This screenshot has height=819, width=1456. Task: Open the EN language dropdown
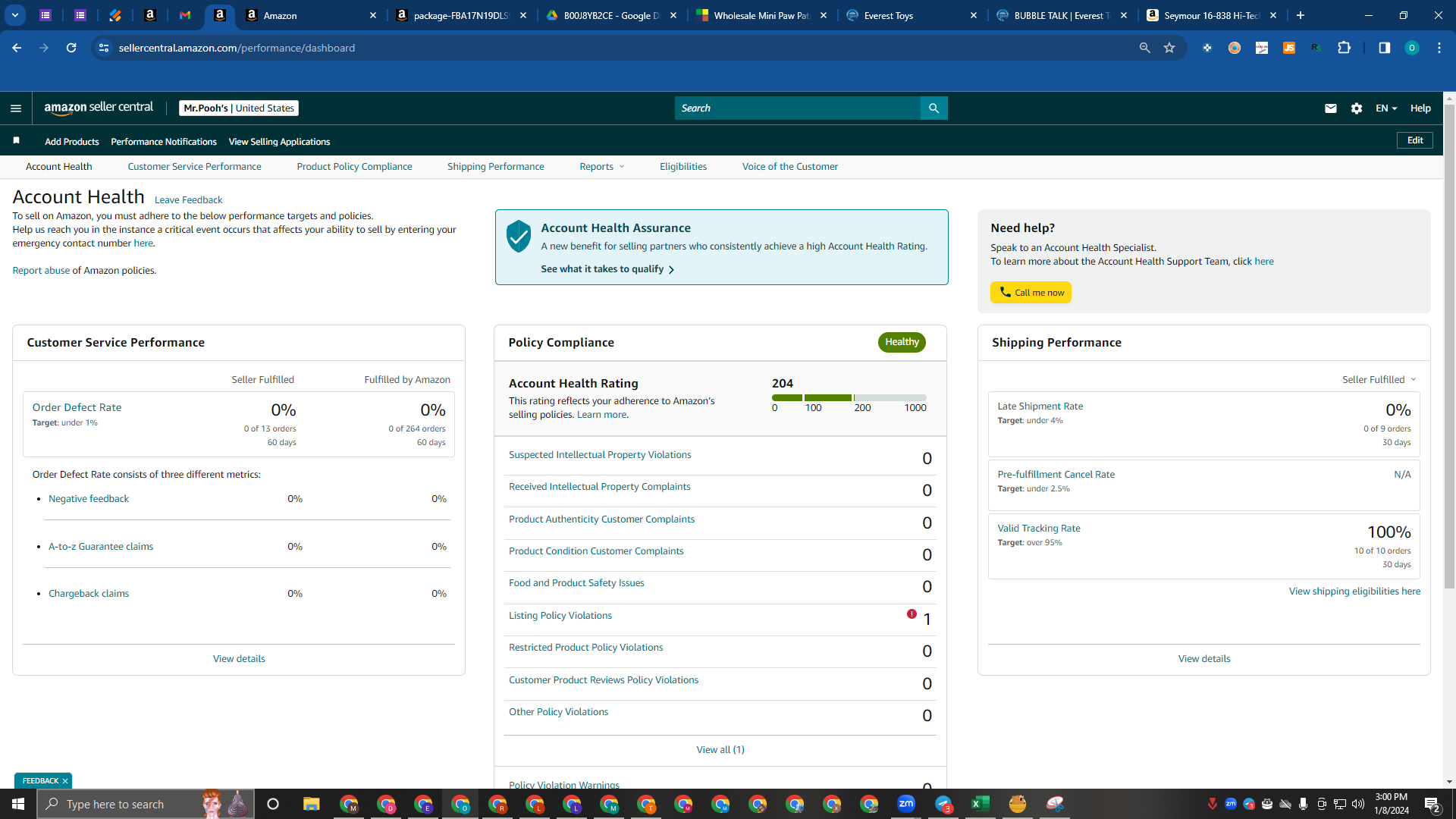[1386, 108]
